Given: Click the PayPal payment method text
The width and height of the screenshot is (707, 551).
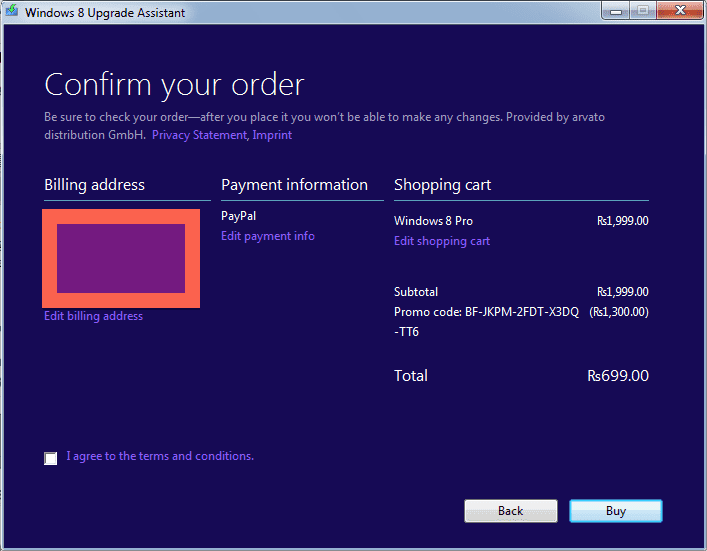Looking at the screenshot, I should 239,216.
